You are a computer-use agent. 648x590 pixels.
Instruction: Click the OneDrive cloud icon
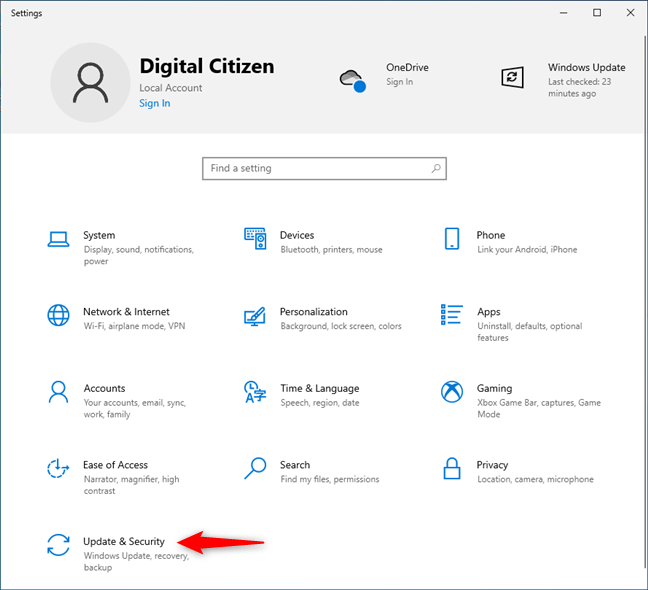353,81
